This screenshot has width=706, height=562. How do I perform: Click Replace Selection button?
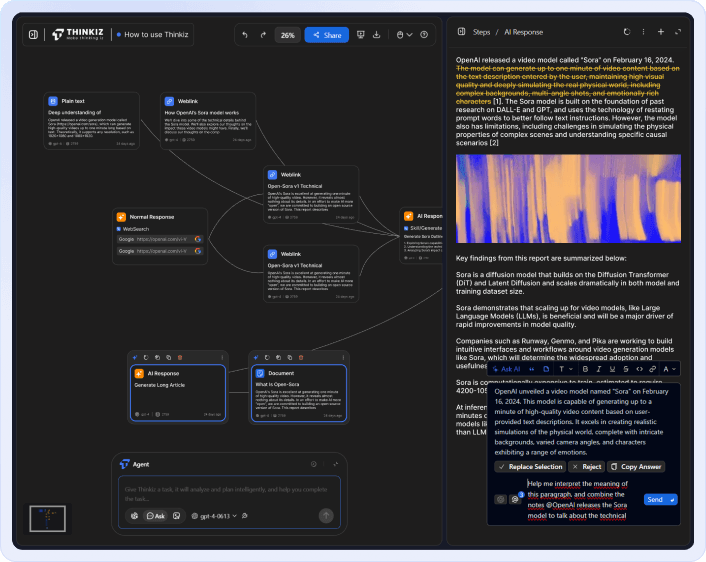pyautogui.click(x=530, y=467)
